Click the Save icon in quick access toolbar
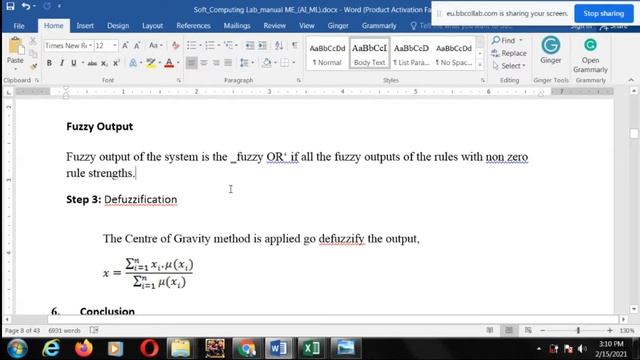 click(10, 6)
